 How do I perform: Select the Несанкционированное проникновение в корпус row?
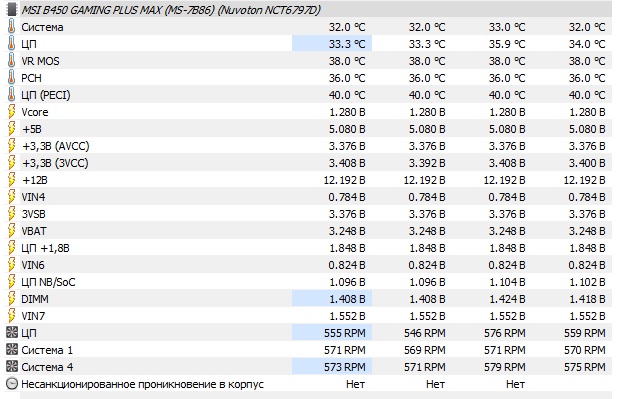point(308,384)
